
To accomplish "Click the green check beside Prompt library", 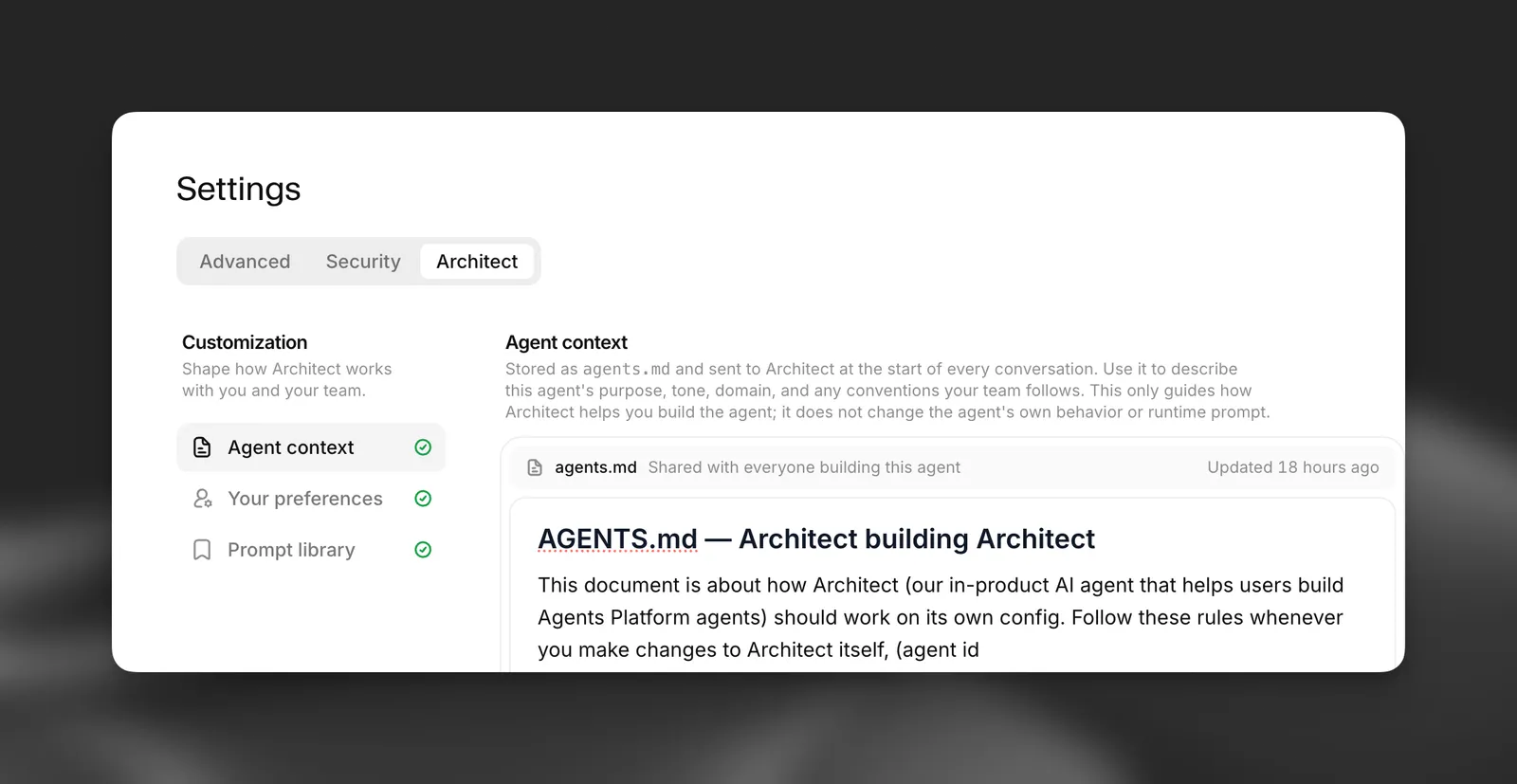I will point(423,550).
